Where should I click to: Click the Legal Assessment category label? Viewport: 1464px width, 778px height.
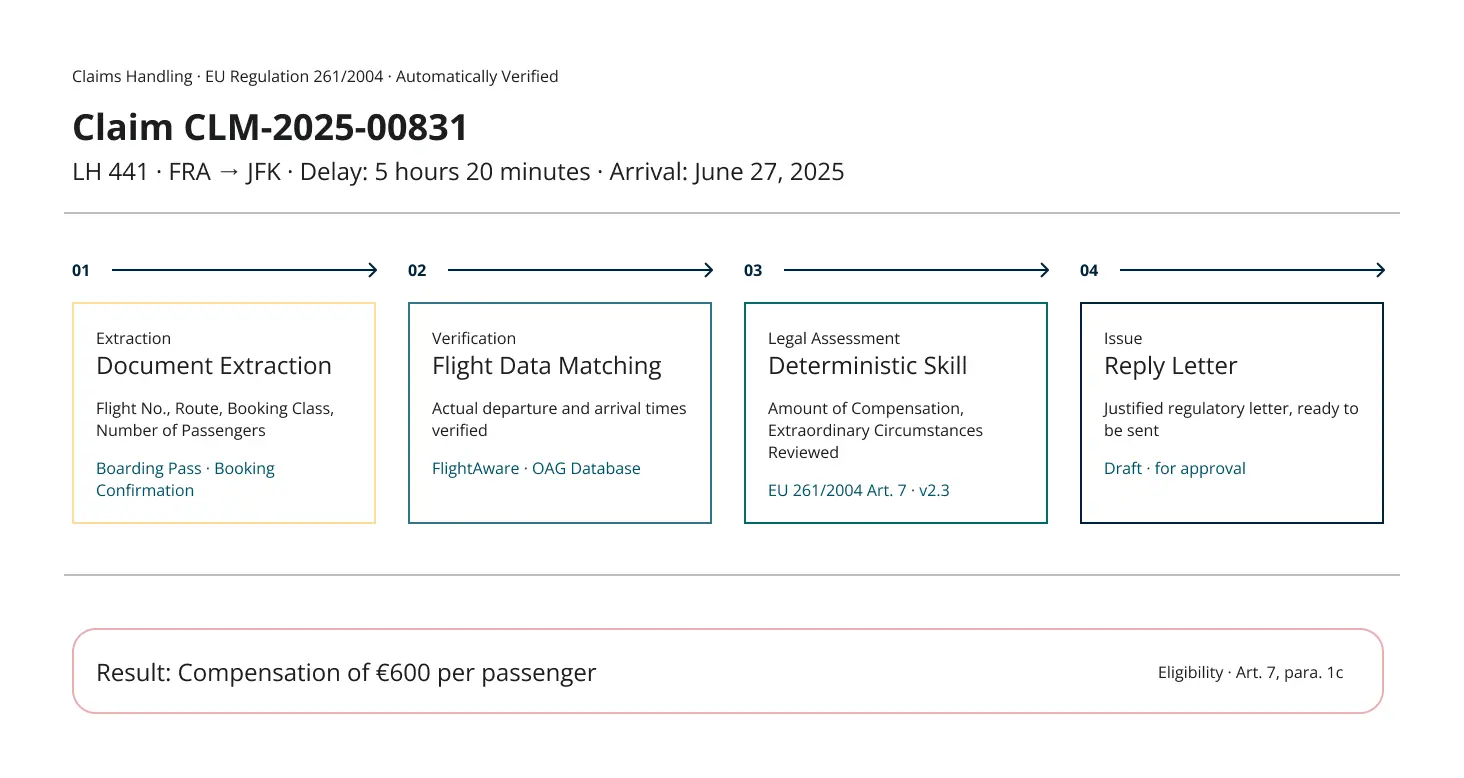point(834,339)
